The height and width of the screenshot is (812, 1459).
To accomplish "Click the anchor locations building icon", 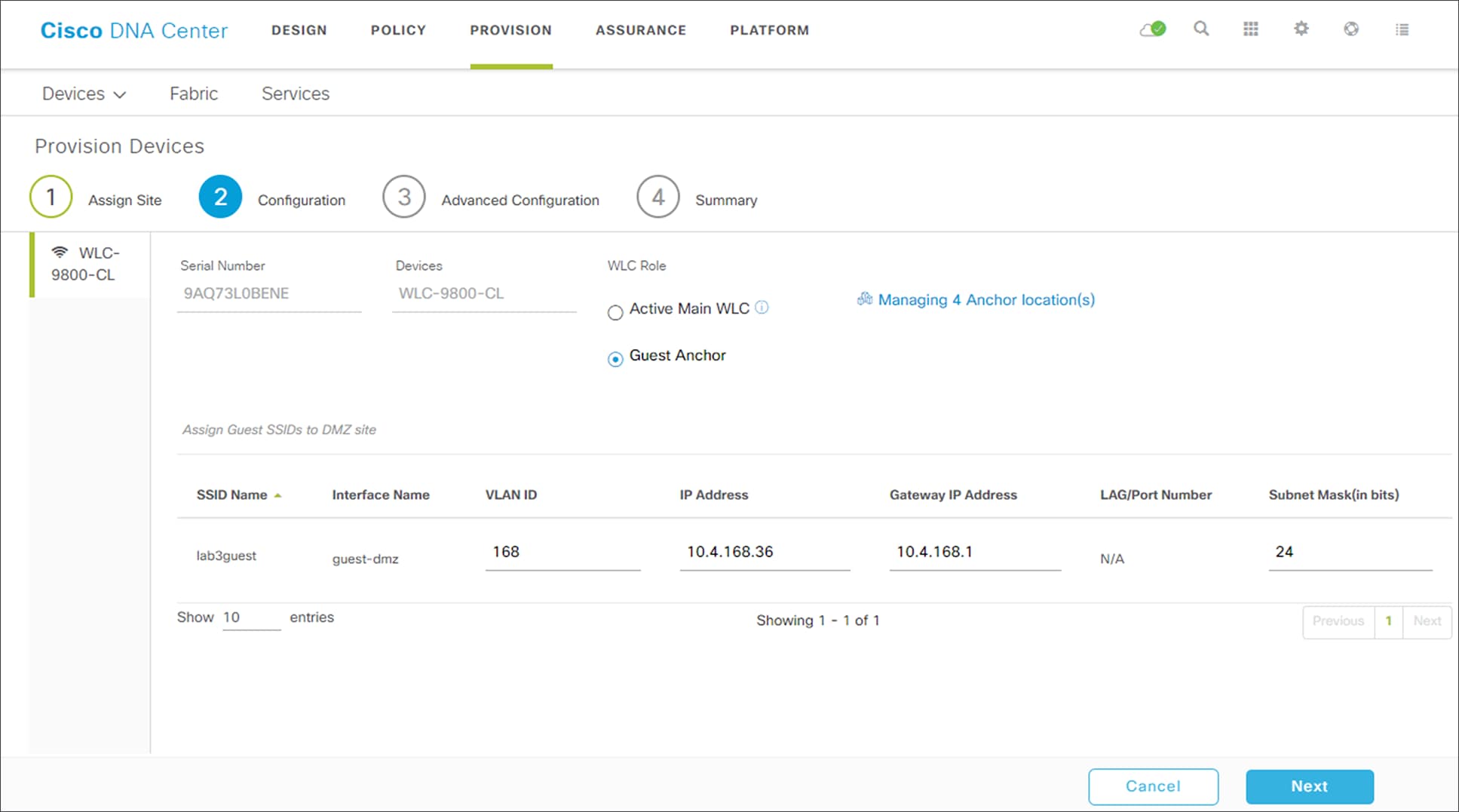I will tap(865, 299).
